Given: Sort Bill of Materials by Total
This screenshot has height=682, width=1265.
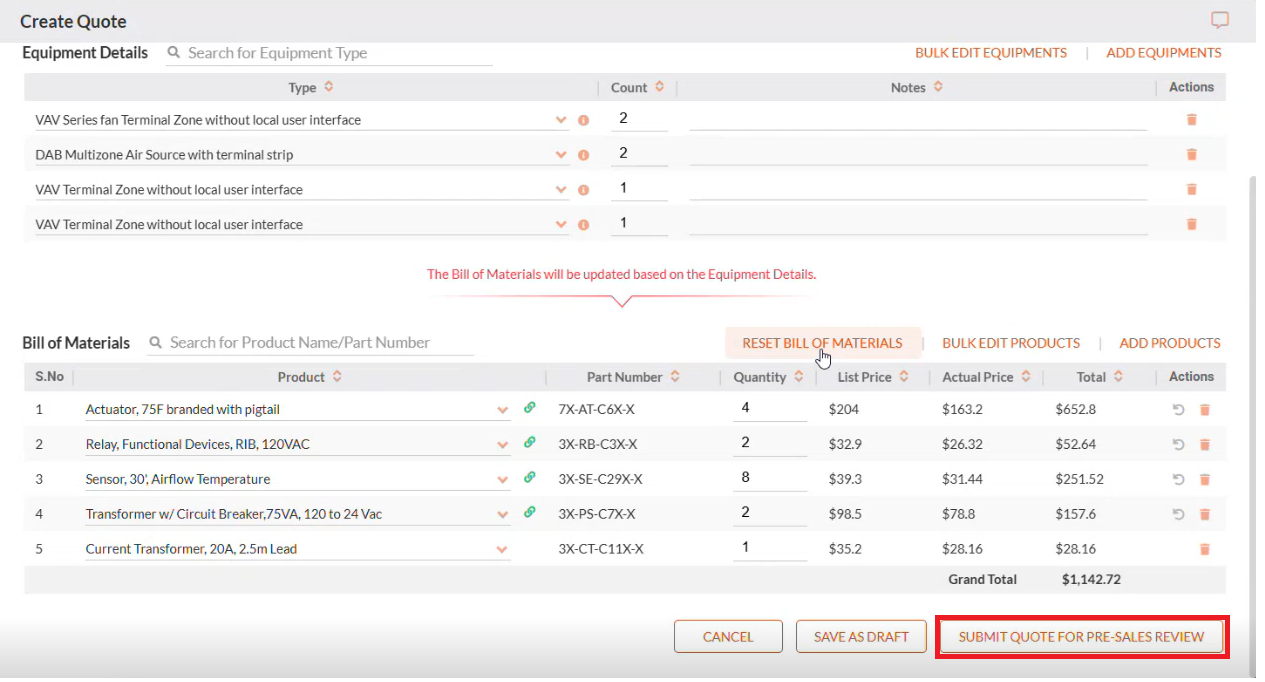Looking at the screenshot, I should (1118, 377).
